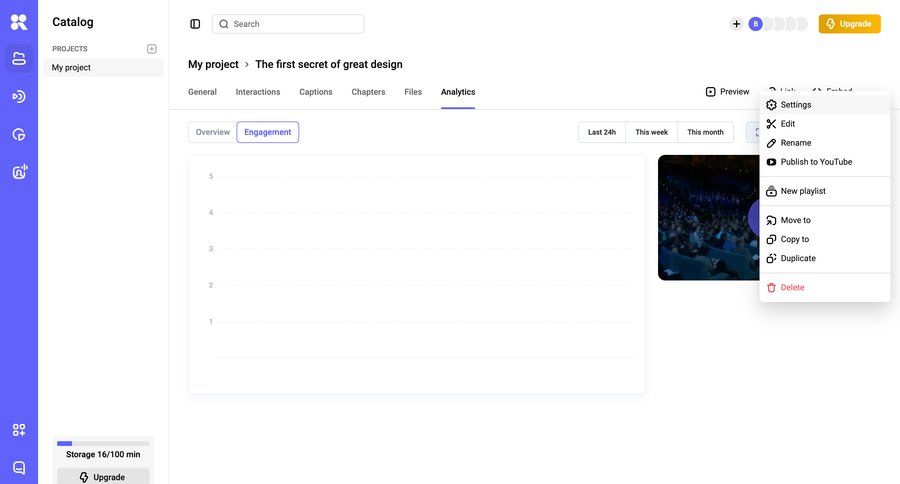This screenshot has width=900, height=484.
Task: Open the AI assistant sidebar icon
Action: [x=19, y=172]
